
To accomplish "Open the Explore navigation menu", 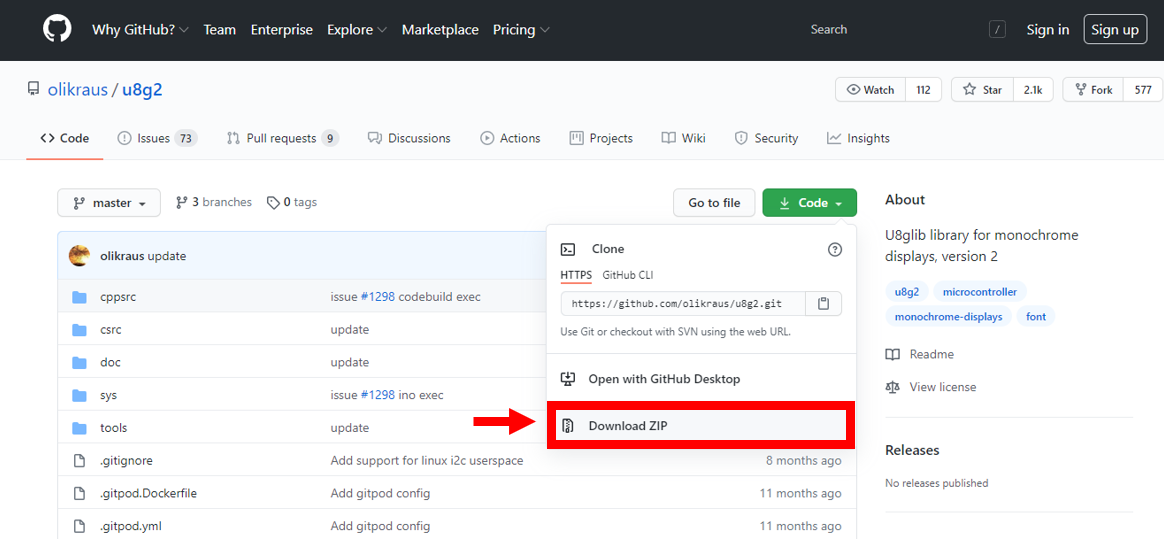I will click(x=355, y=30).
